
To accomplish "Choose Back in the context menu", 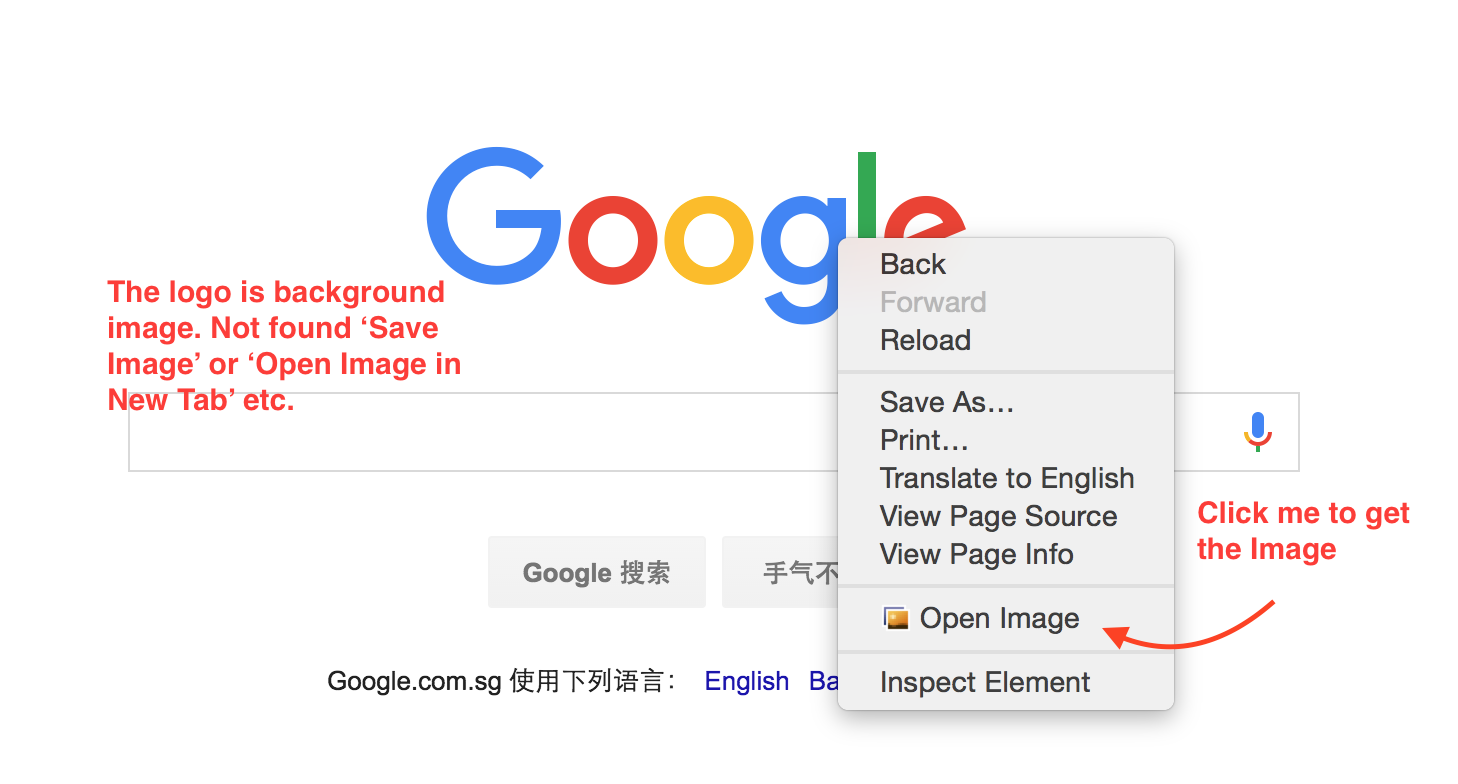I will 1005,264.
